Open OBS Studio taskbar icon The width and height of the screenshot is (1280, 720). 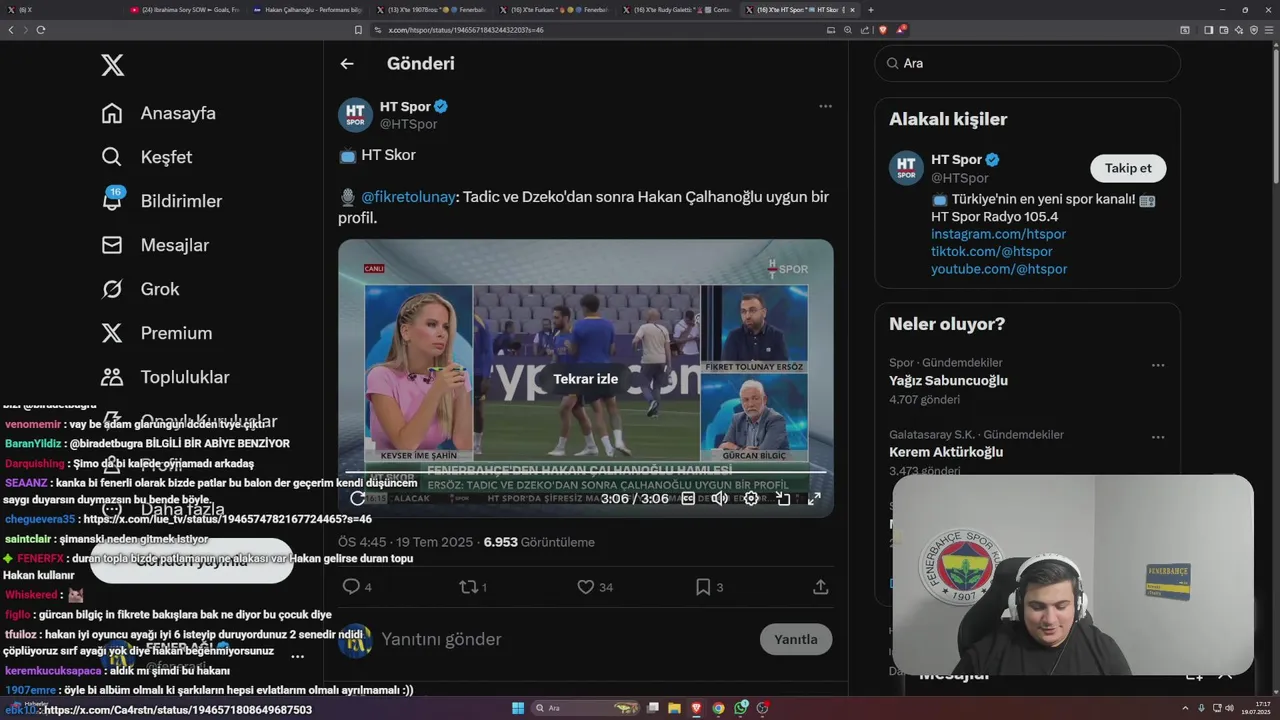click(x=763, y=708)
